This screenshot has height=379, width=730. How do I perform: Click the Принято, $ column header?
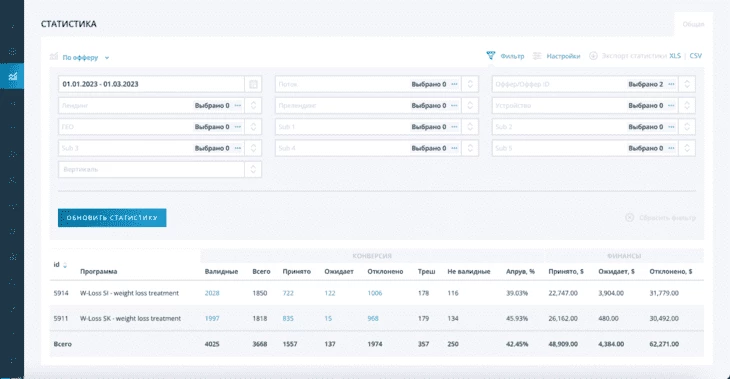click(x=566, y=271)
